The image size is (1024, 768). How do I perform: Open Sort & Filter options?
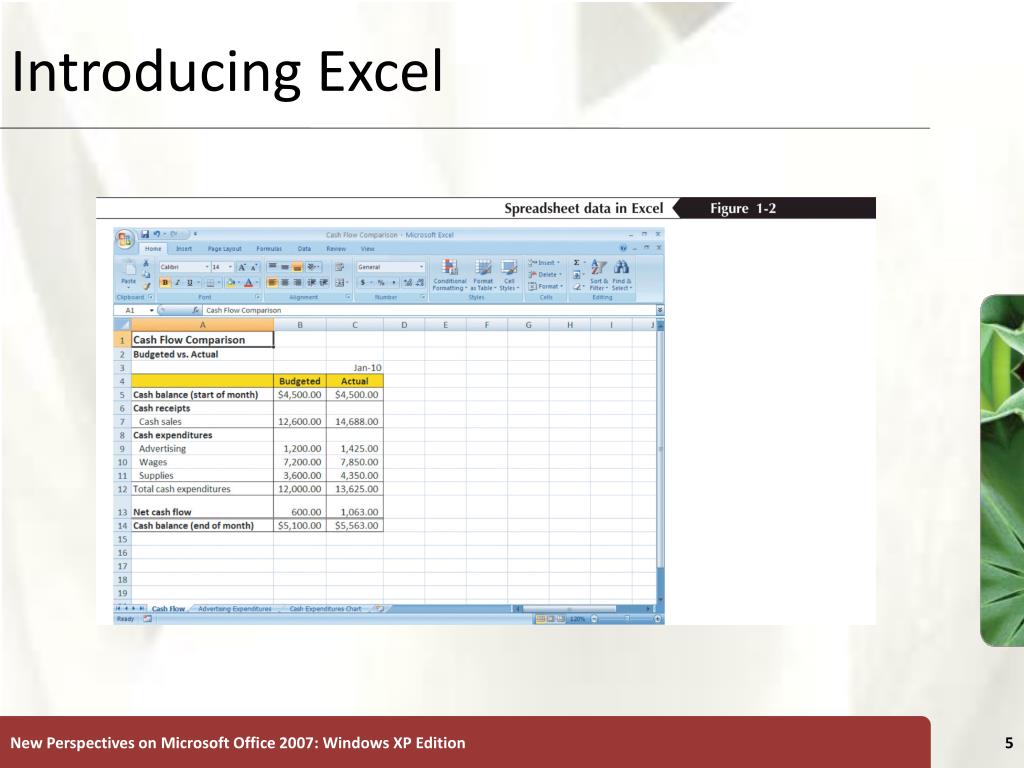(x=598, y=275)
